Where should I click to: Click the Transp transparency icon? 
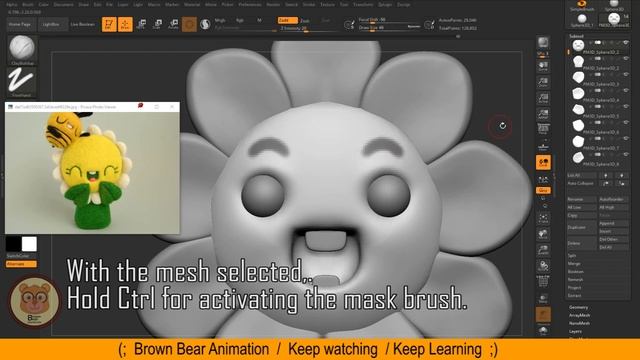pyautogui.click(x=543, y=298)
